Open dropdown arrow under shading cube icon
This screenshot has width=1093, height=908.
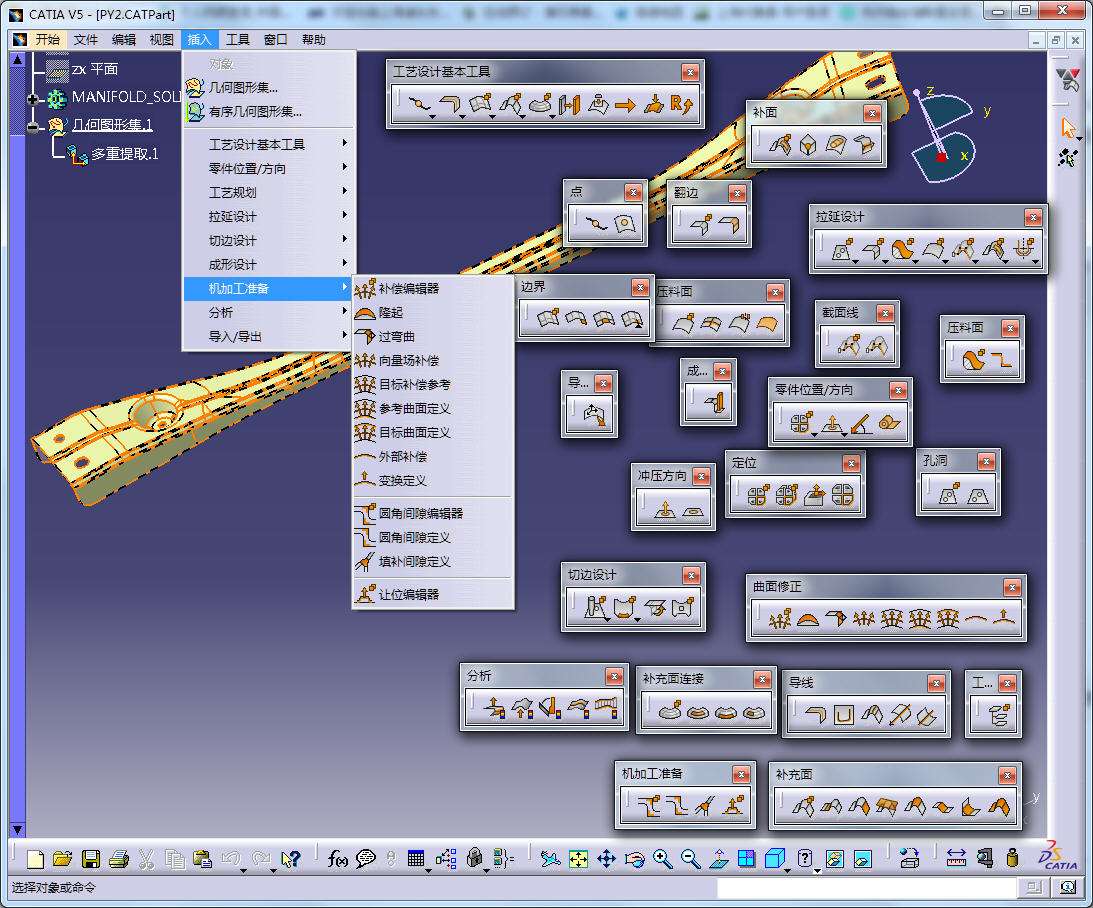click(x=788, y=871)
